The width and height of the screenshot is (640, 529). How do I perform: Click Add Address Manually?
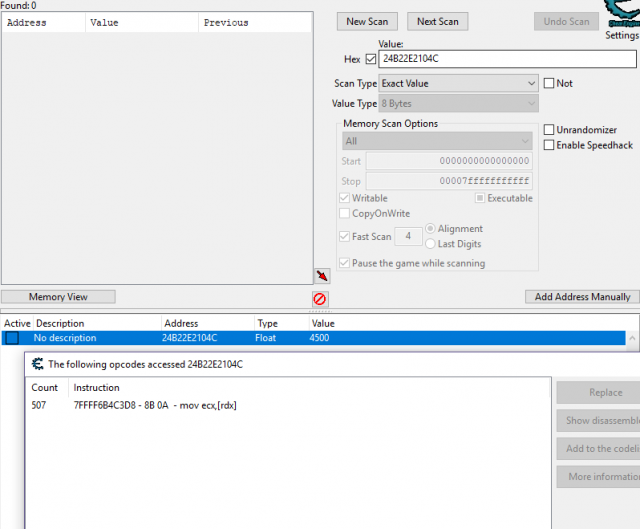click(x=582, y=297)
